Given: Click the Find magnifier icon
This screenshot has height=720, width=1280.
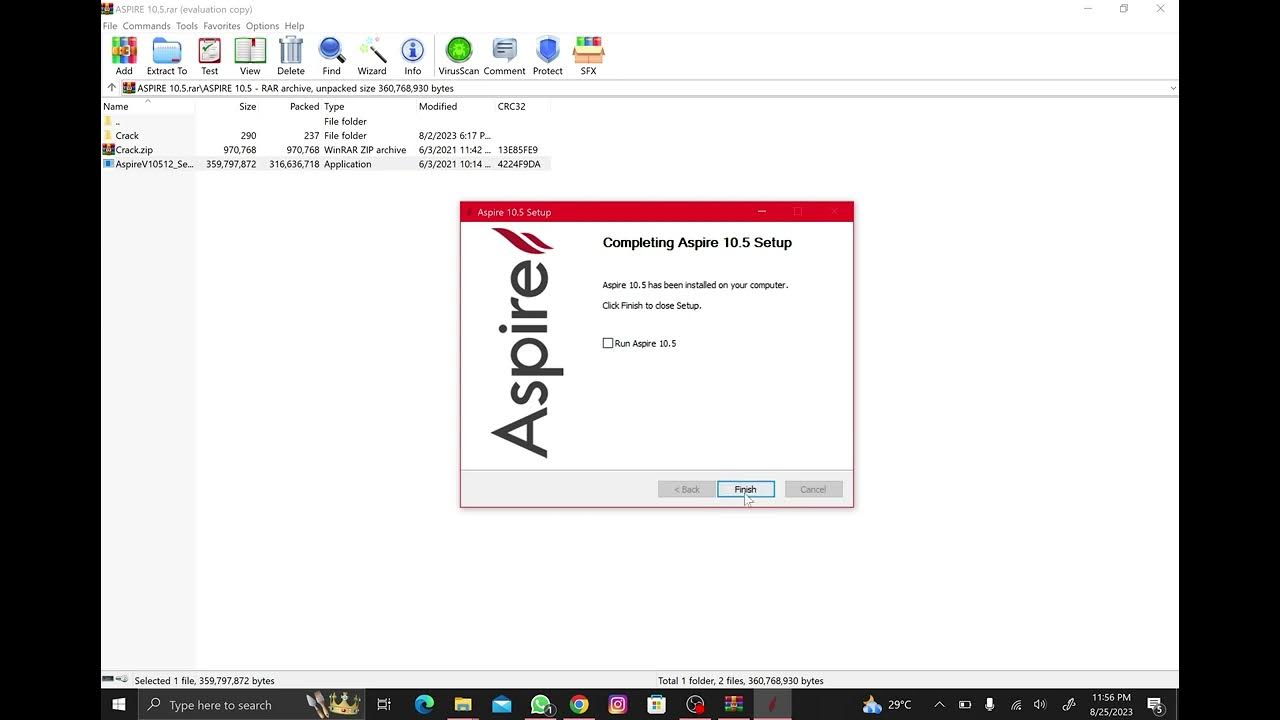Looking at the screenshot, I should click(x=331, y=56).
